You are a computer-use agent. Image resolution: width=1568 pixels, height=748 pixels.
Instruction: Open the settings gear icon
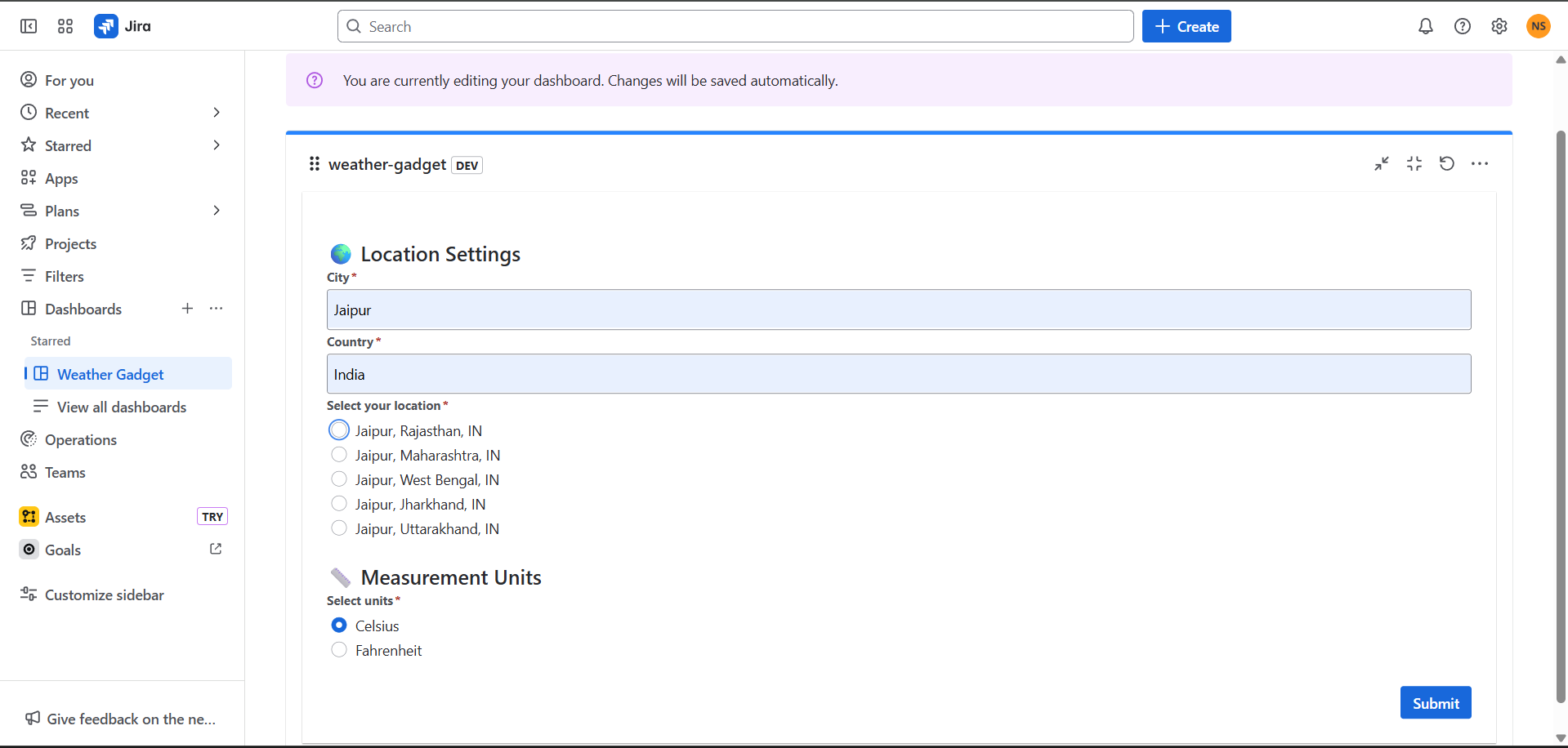pos(1499,26)
